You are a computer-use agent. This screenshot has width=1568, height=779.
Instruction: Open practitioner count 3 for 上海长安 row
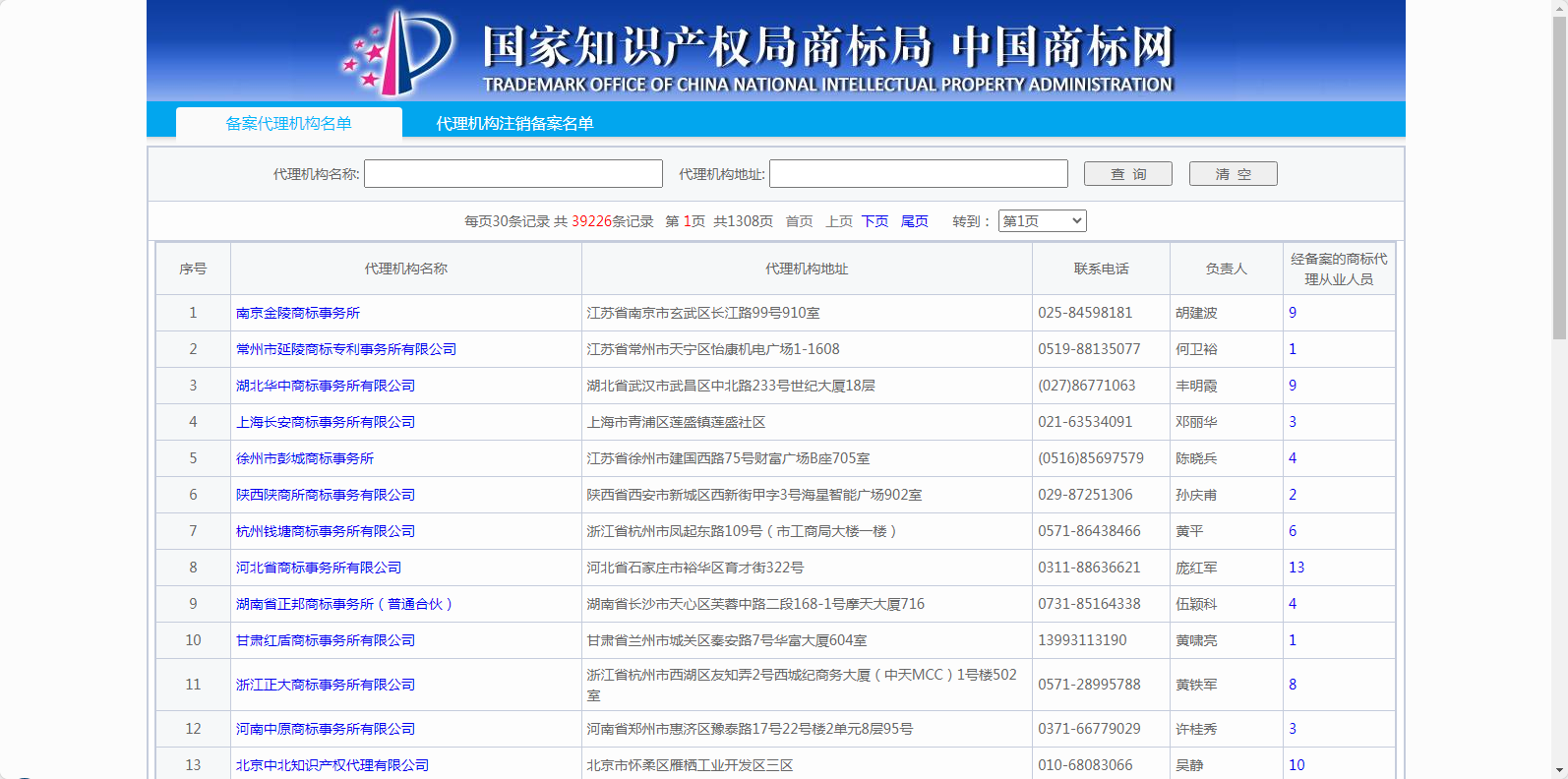click(1293, 422)
